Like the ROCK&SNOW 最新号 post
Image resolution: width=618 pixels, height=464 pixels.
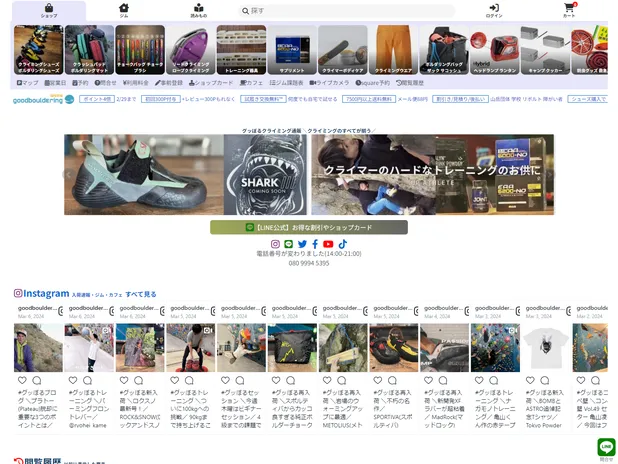pos(124,380)
